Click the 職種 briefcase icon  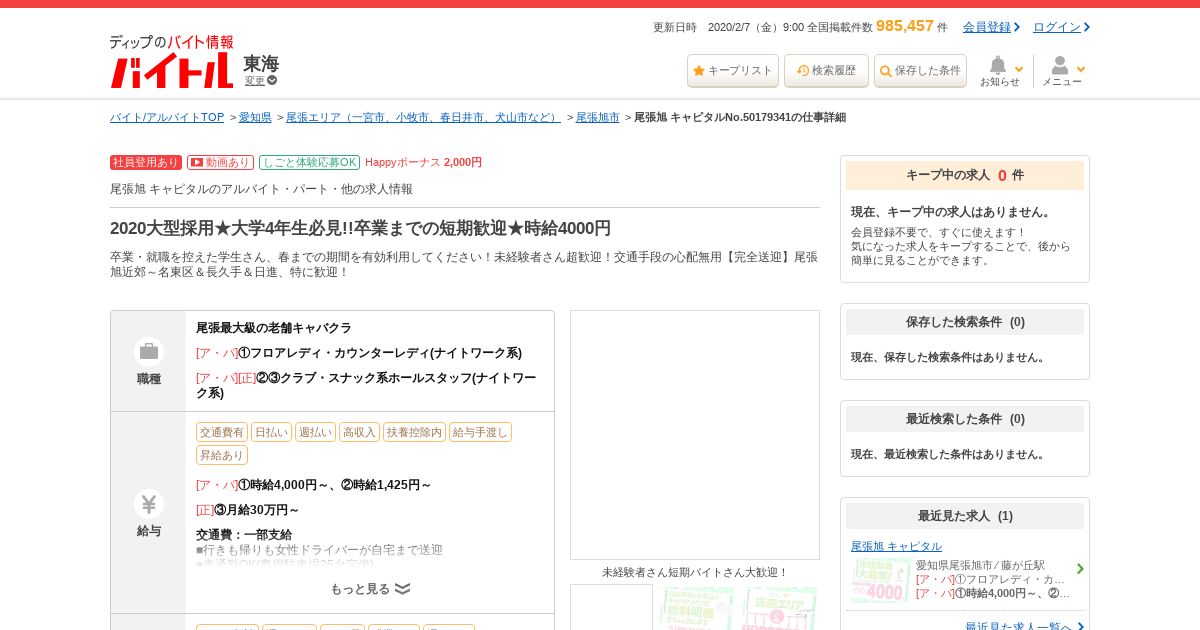click(x=149, y=351)
